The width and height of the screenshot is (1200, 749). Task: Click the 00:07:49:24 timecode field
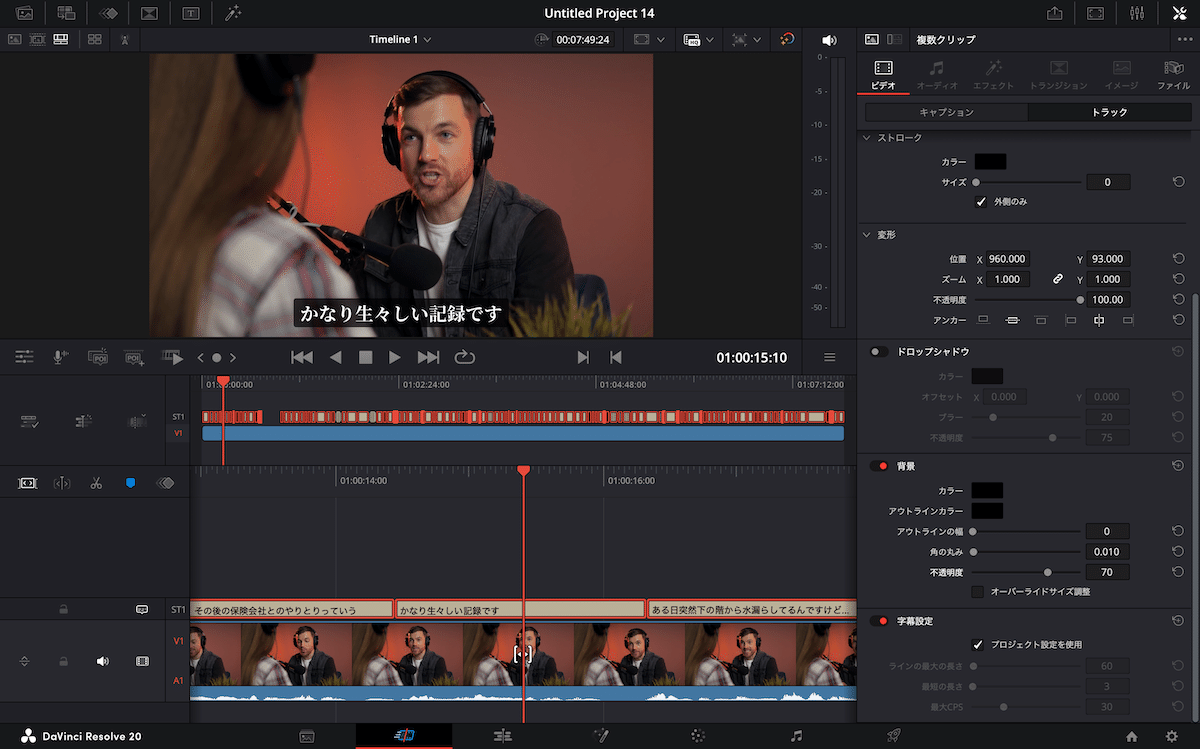click(585, 39)
